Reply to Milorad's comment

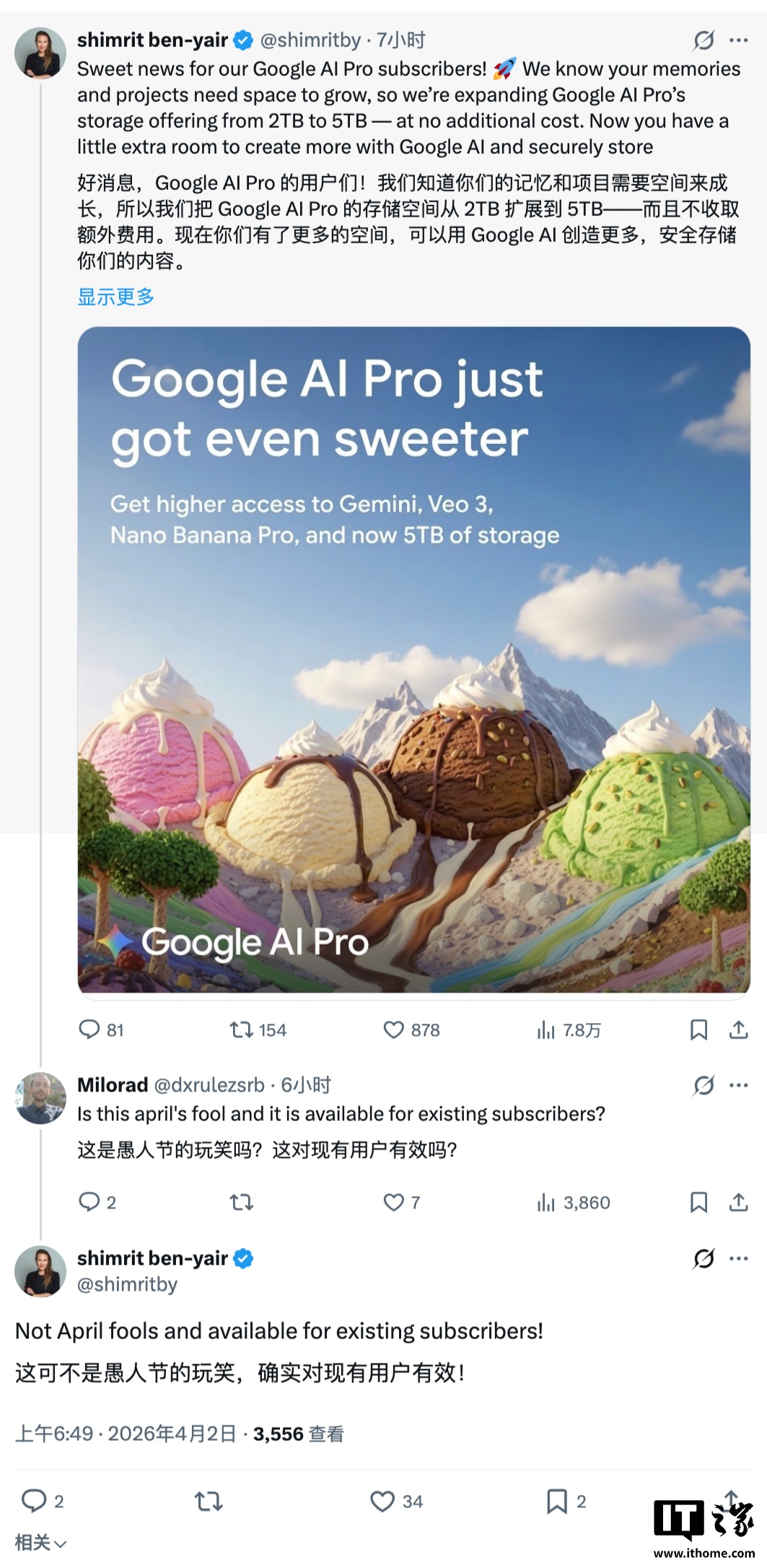pos(89,1202)
